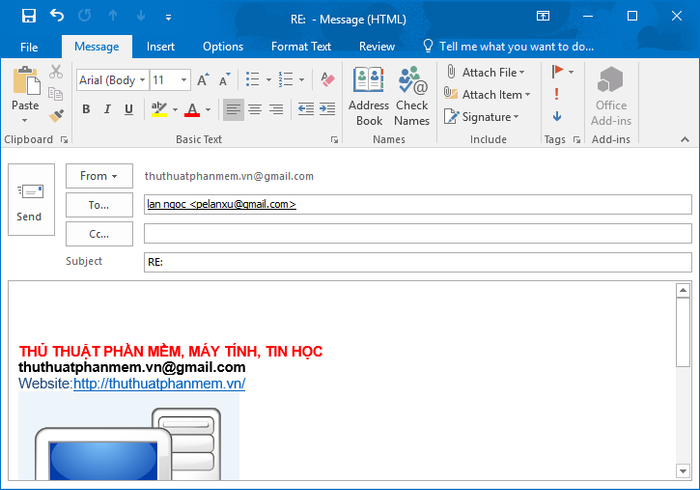
Task: Apply a bulleted list
Action: (252, 79)
